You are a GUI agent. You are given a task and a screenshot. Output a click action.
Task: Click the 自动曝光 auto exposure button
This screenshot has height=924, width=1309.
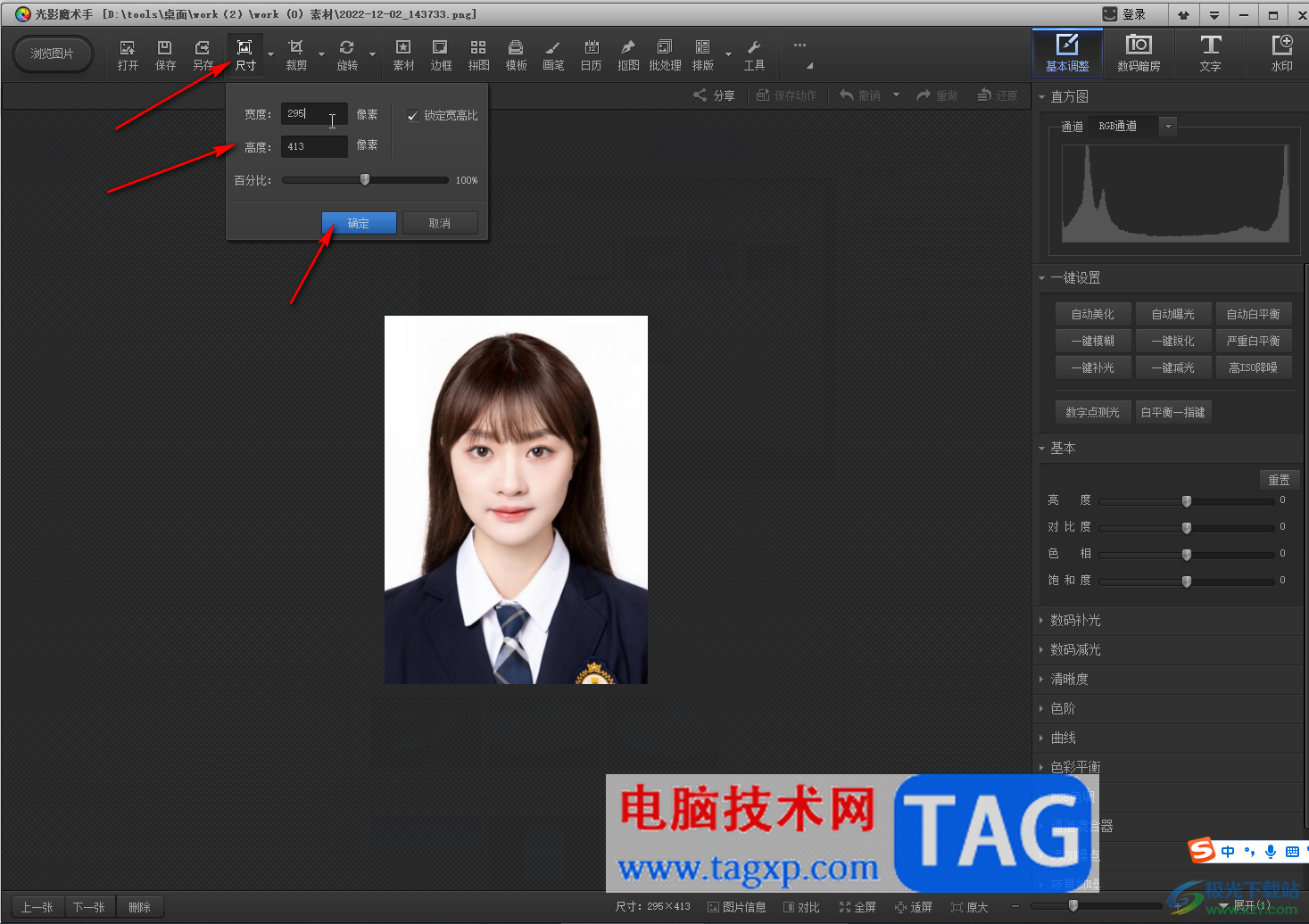[x=1173, y=314]
